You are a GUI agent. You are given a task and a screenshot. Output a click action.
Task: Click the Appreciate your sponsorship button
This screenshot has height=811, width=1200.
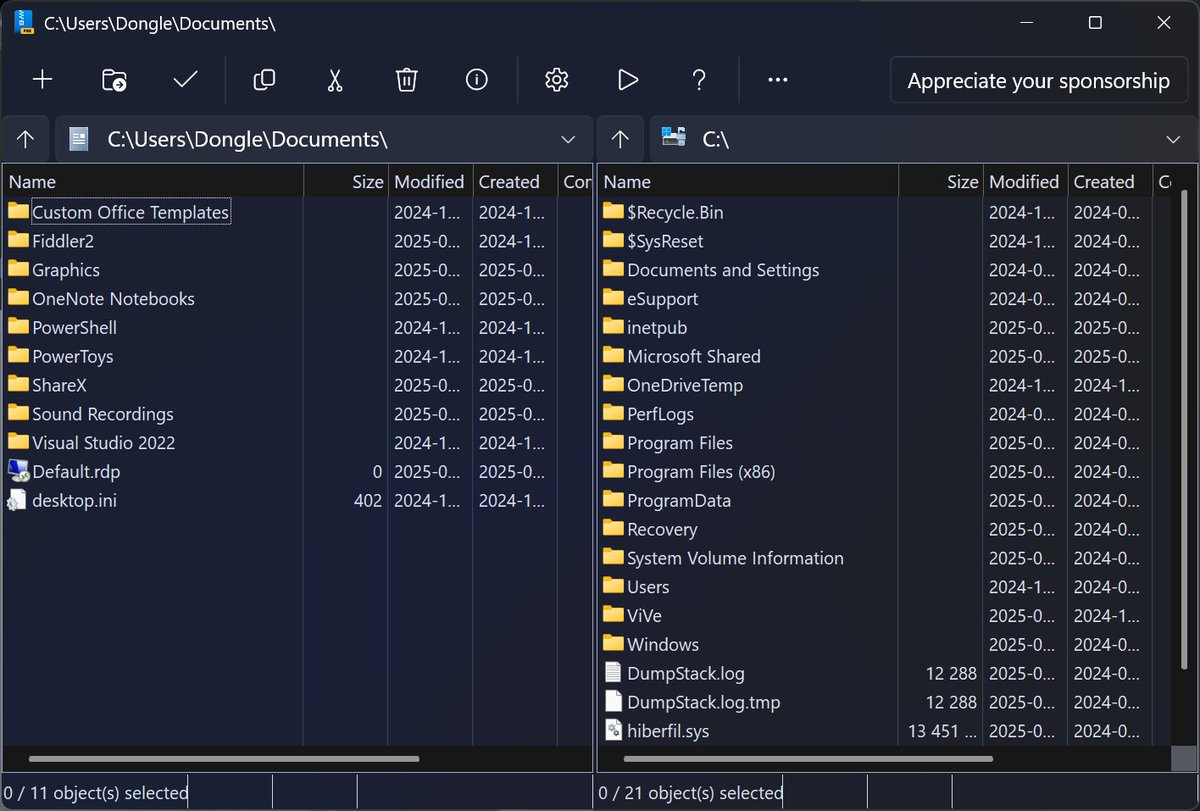(1038, 80)
